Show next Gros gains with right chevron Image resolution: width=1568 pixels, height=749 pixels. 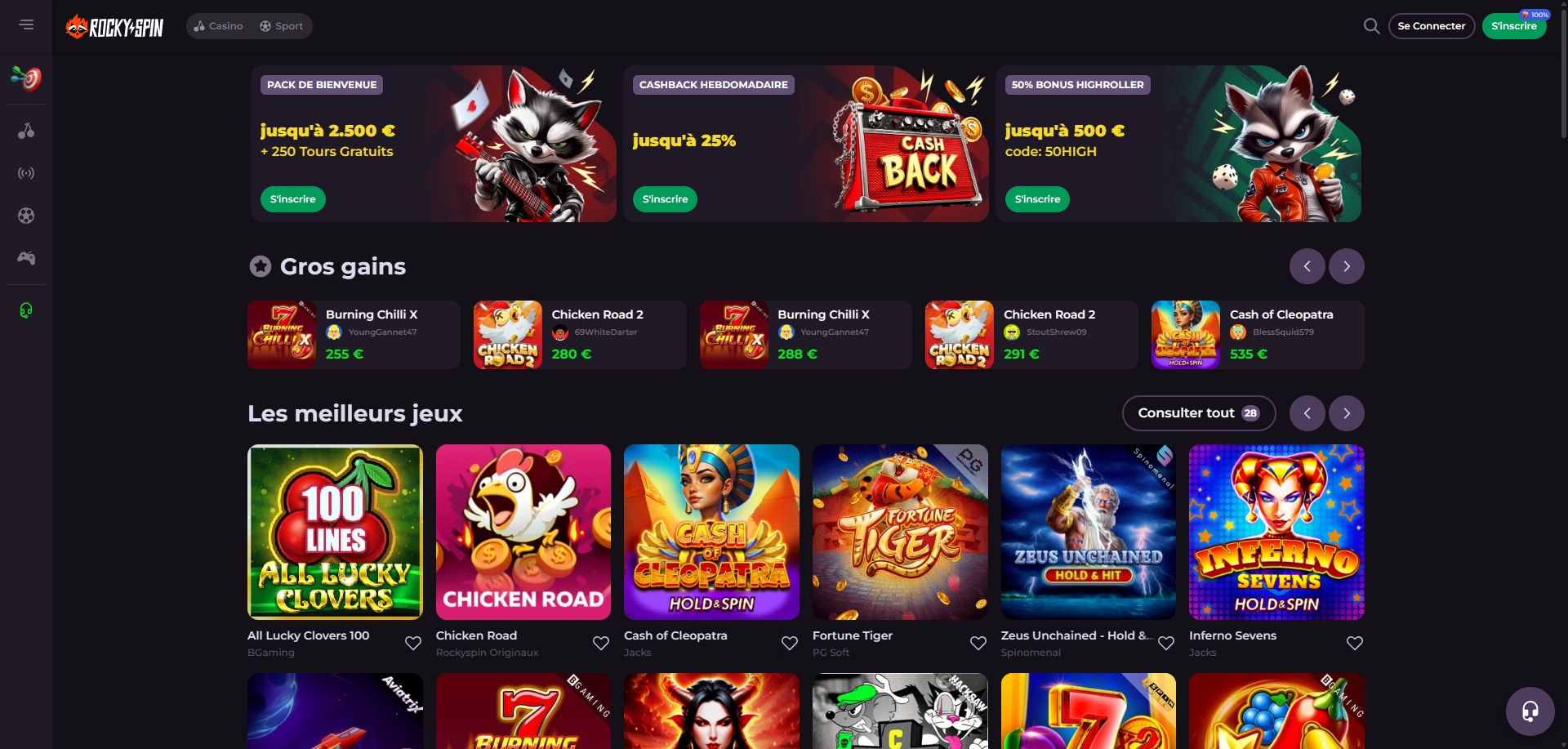click(1346, 266)
